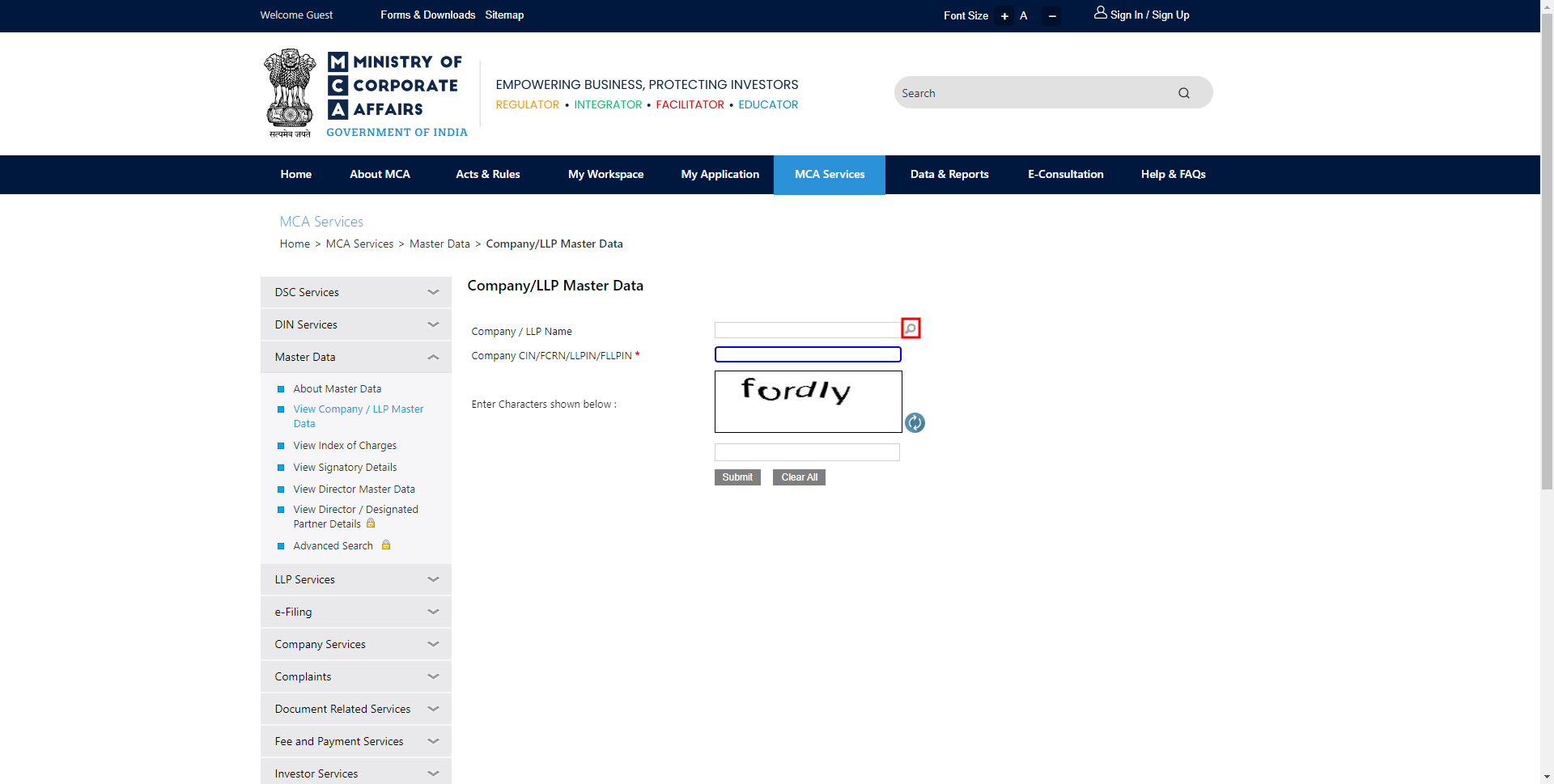Click the Submit button
This screenshot has height=784, width=1554.
click(x=737, y=477)
